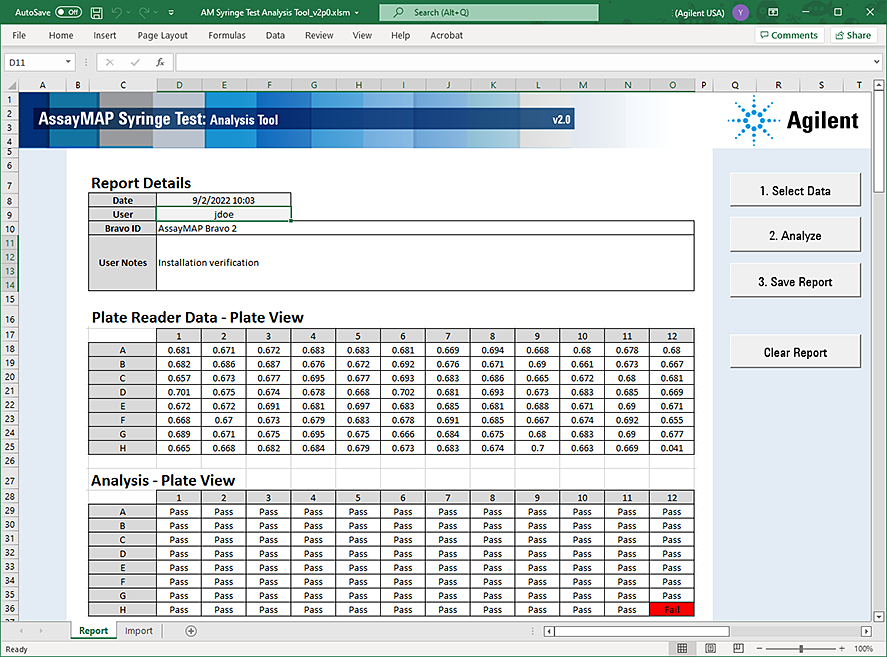Add a new sheet with the plus icon
Viewport: 887px width, 657px height.
191,631
